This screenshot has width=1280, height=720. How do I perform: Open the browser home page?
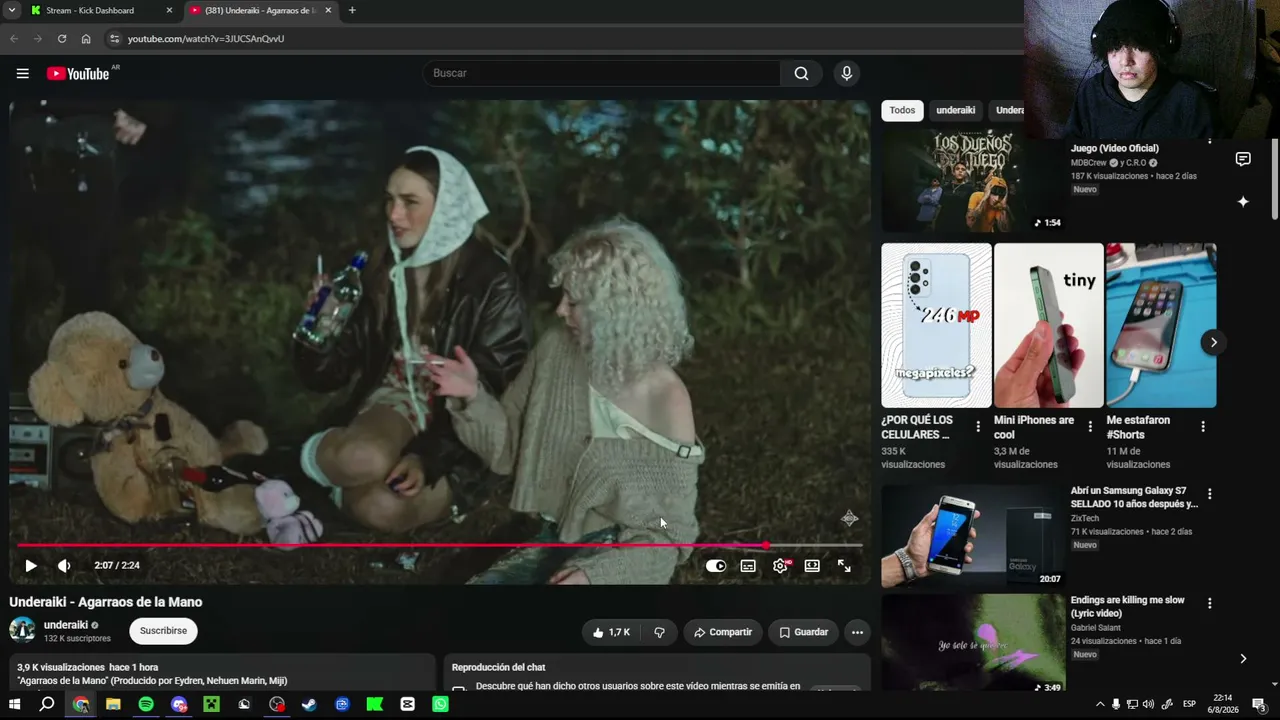(86, 39)
